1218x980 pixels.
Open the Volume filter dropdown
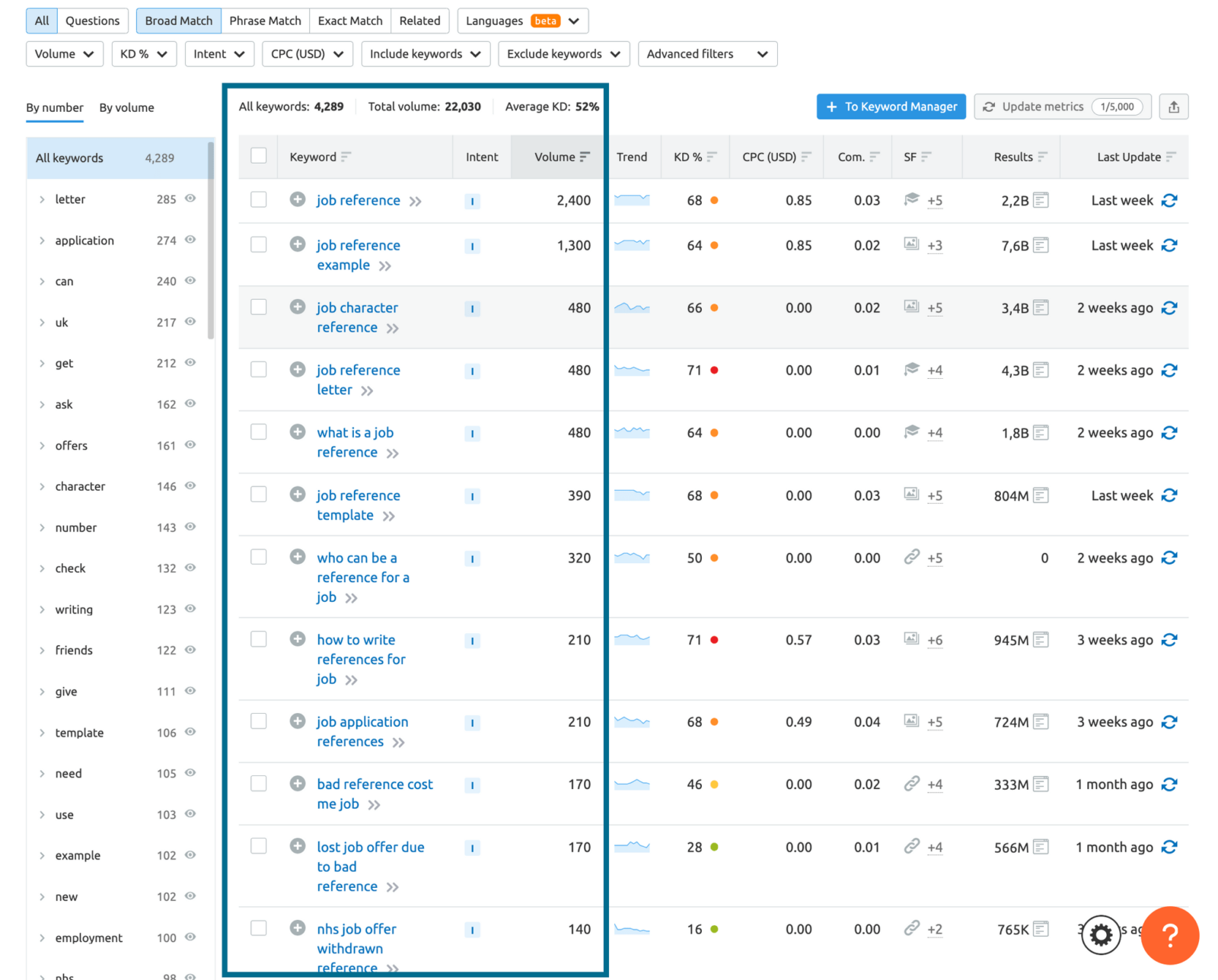pos(64,54)
